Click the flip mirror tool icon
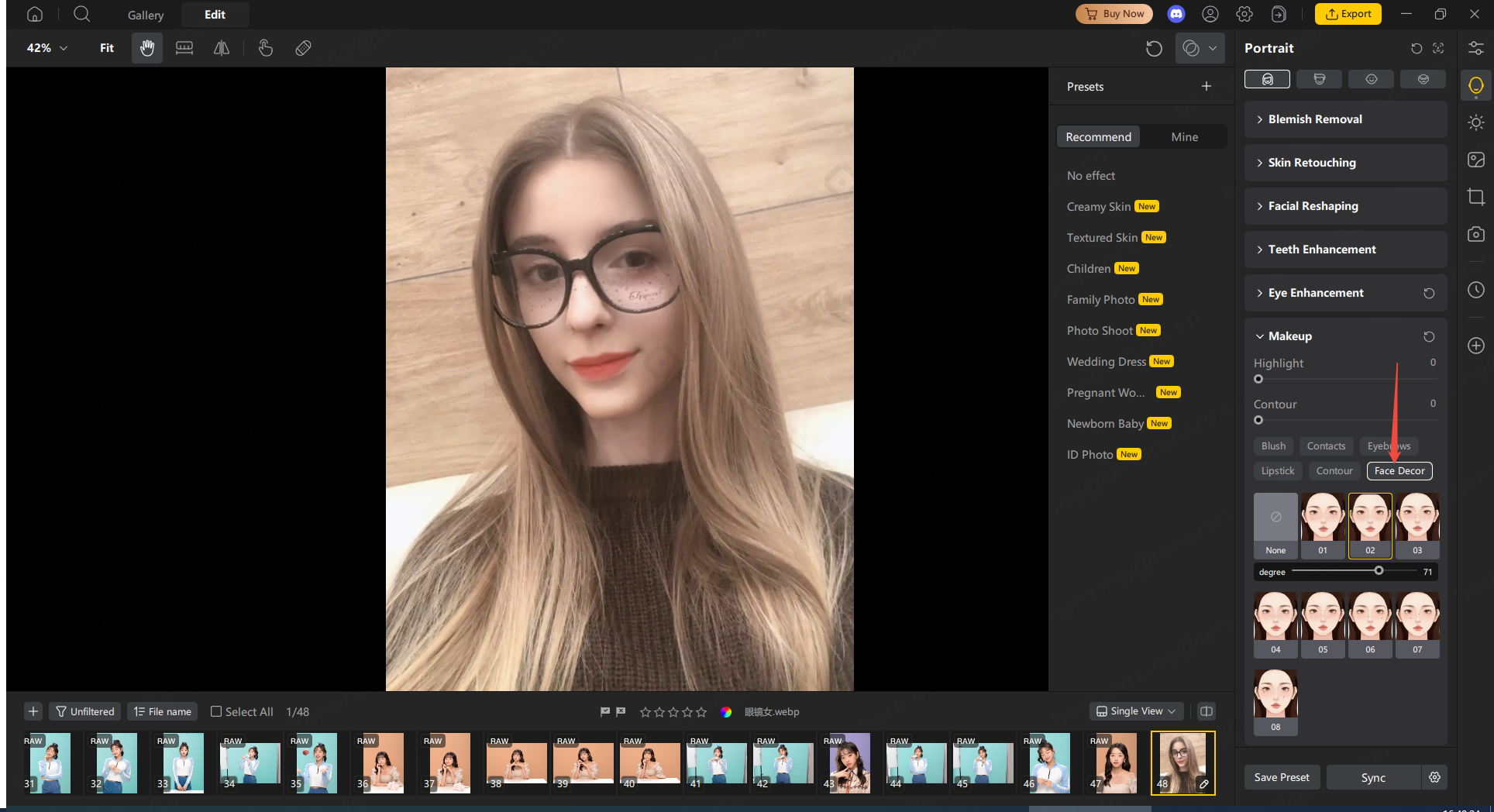The height and width of the screenshot is (812, 1494). [222, 48]
